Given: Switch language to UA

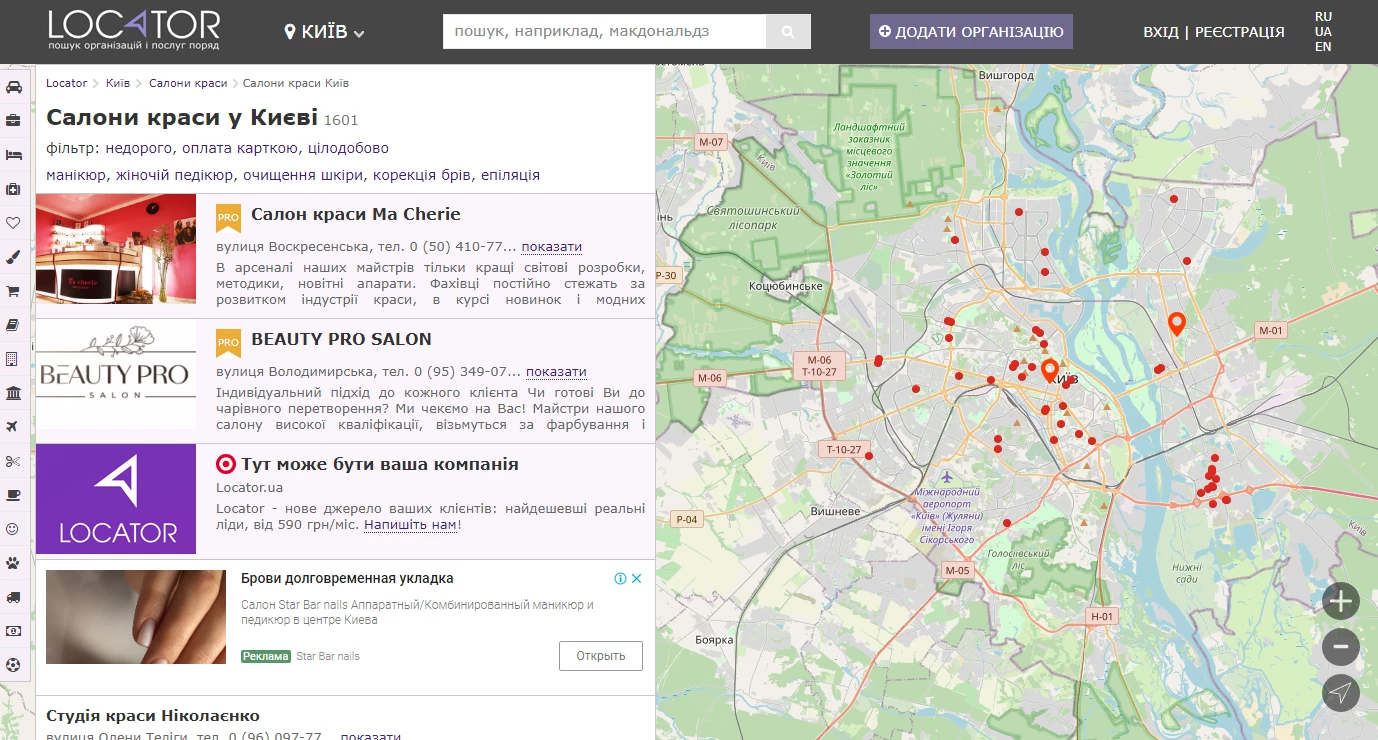Looking at the screenshot, I should [x=1323, y=32].
